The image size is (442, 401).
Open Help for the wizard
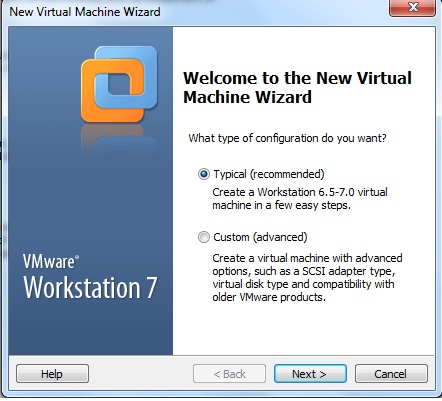(x=52, y=374)
